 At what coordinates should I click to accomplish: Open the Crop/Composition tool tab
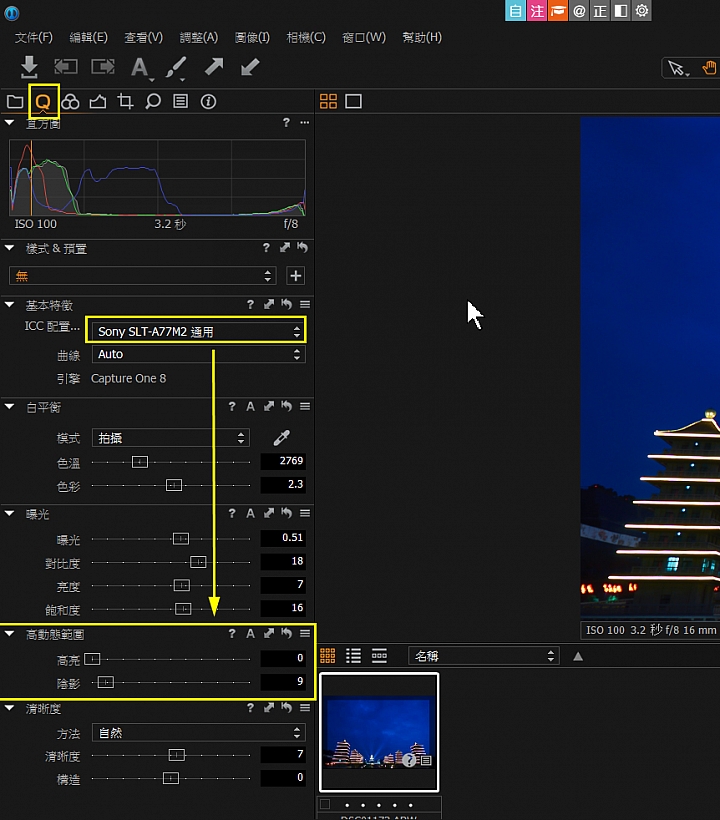coord(125,101)
